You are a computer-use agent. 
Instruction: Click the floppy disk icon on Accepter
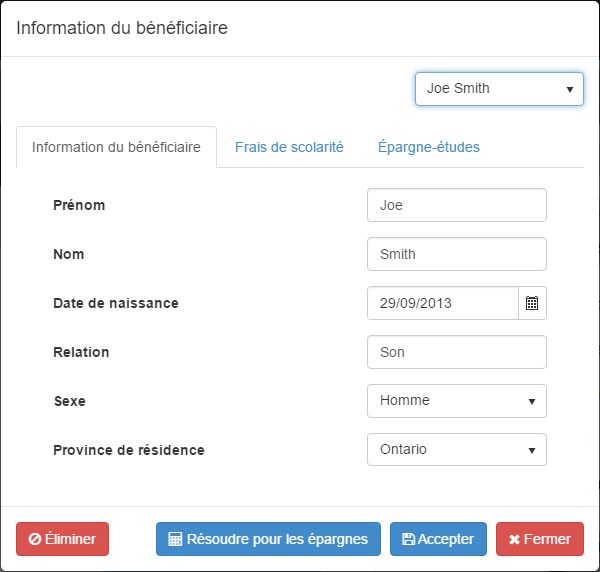click(408, 539)
